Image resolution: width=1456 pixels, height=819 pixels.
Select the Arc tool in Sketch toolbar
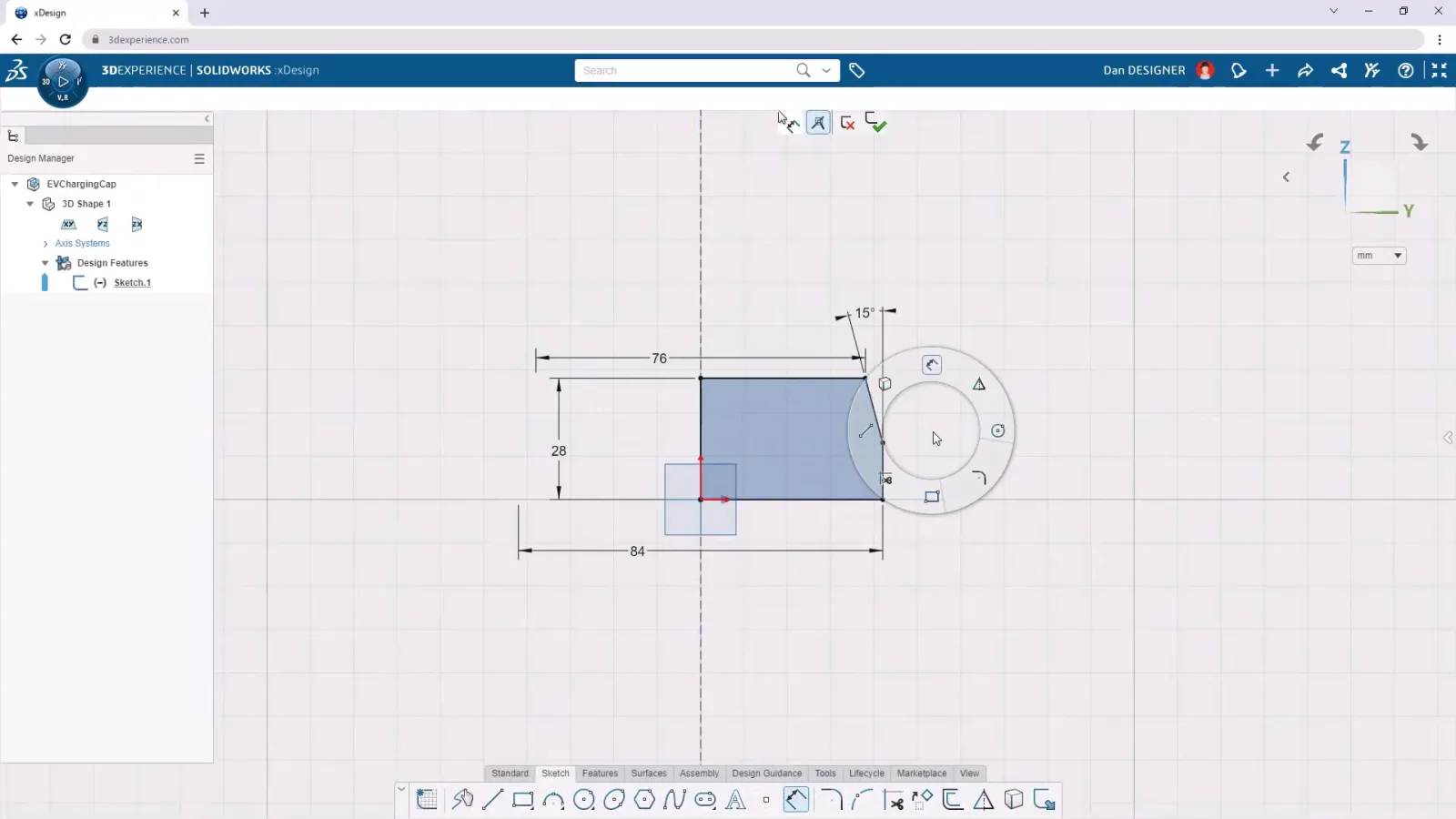point(553,800)
